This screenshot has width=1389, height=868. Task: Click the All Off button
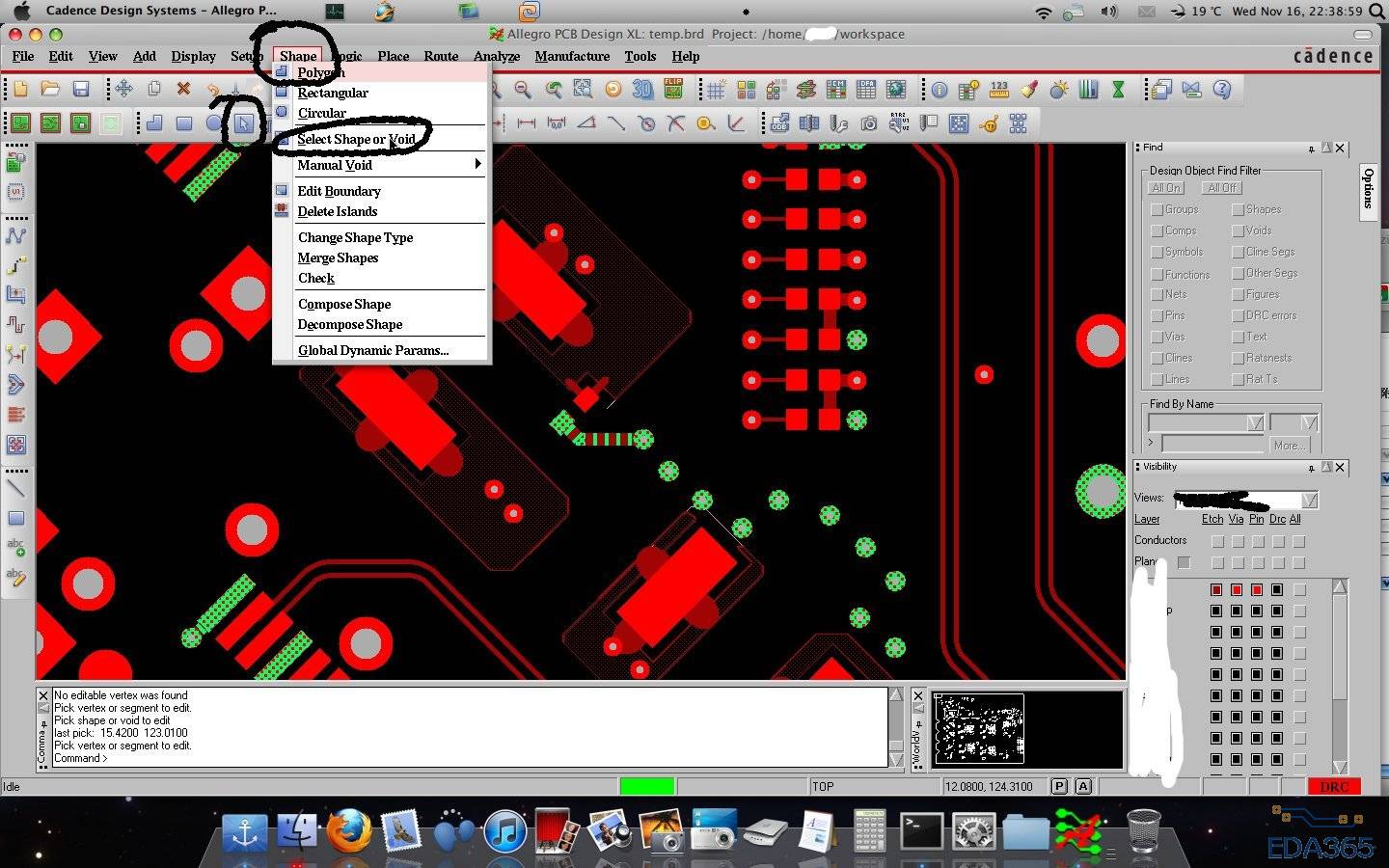click(1221, 188)
